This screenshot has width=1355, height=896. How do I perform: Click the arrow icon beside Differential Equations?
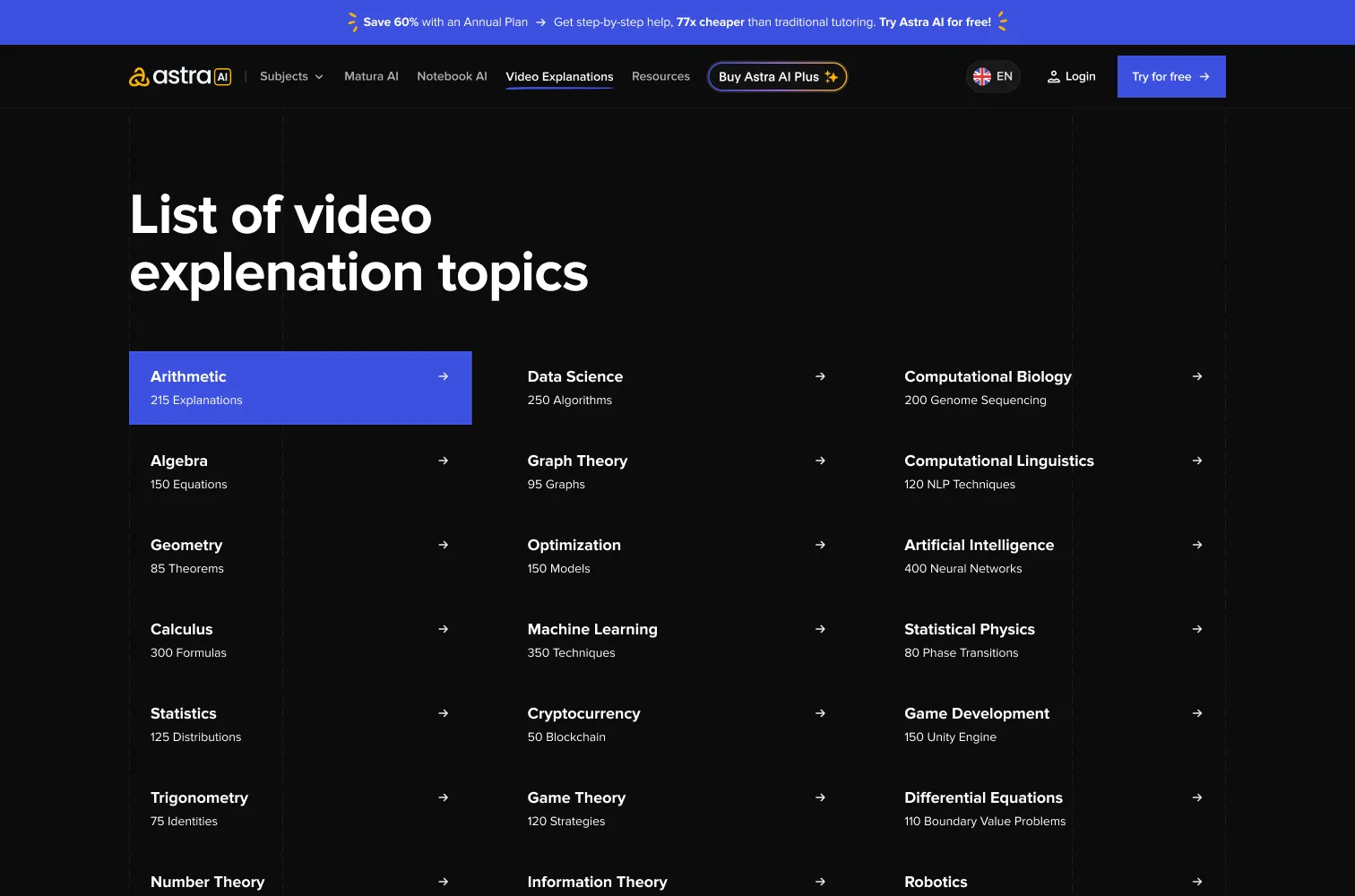pos(1197,797)
